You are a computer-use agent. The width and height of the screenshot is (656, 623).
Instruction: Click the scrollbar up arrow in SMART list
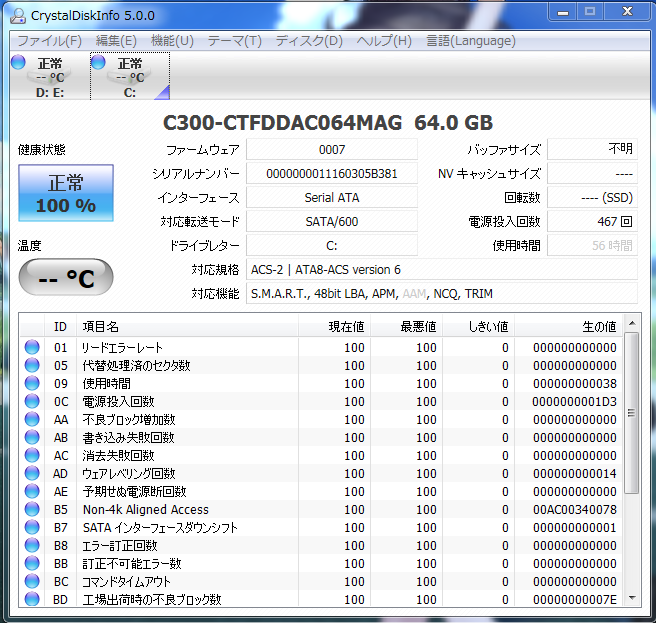click(632, 323)
